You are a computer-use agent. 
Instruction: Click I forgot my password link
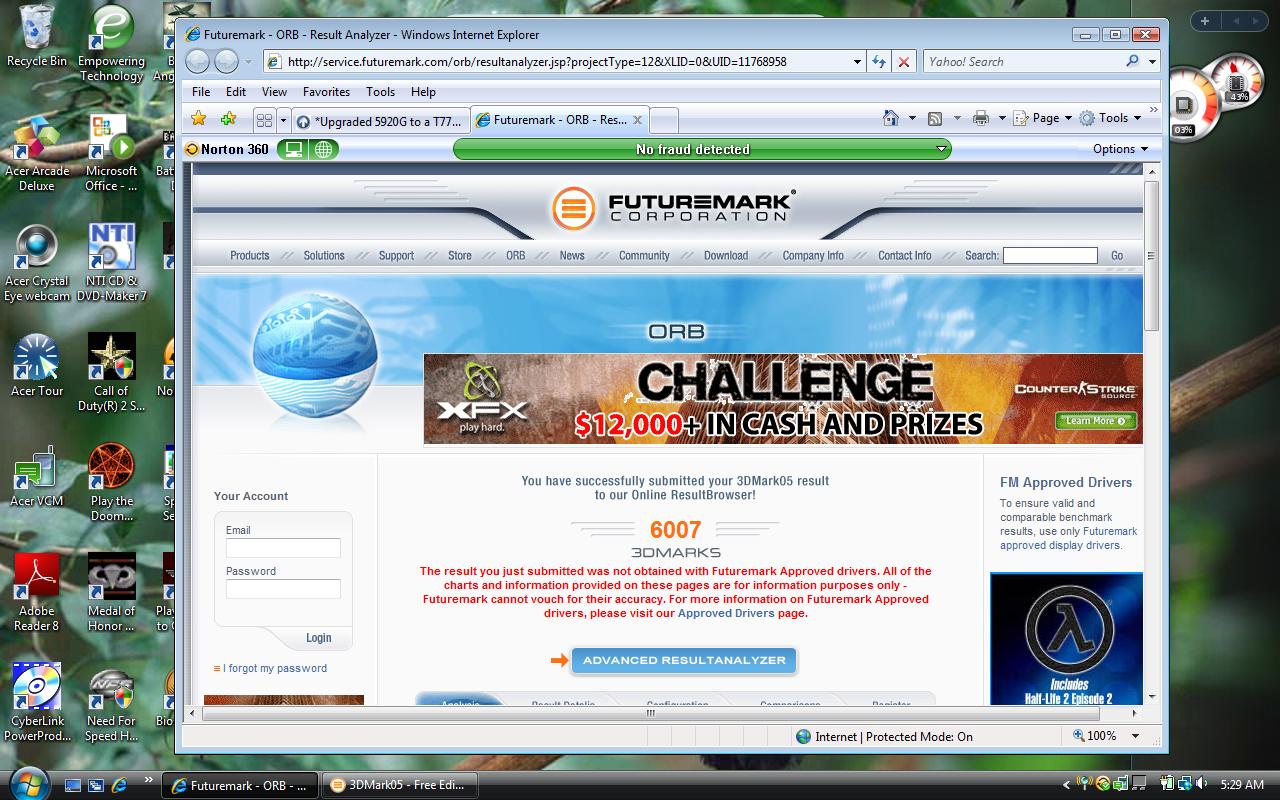click(x=275, y=668)
